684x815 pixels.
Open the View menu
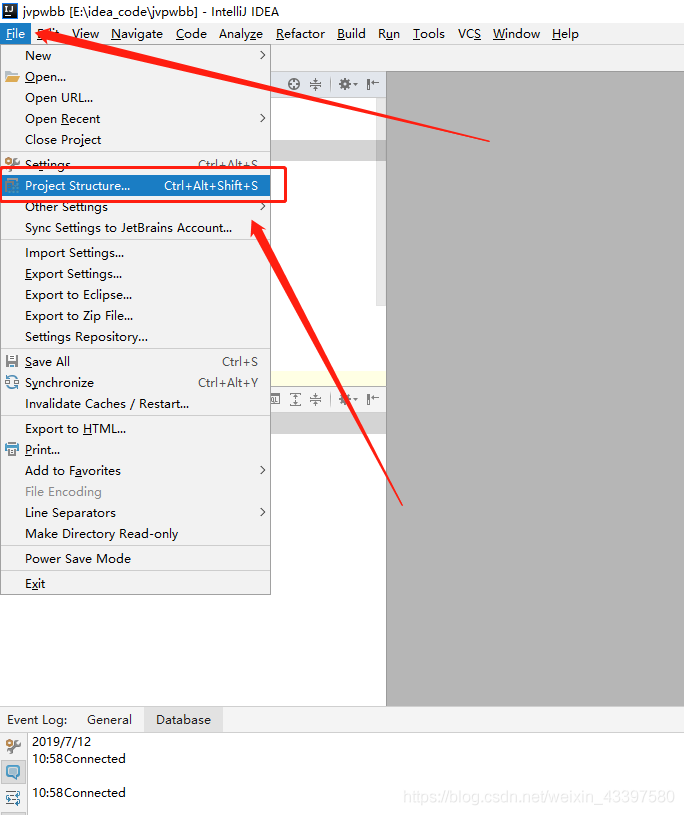click(85, 34)
